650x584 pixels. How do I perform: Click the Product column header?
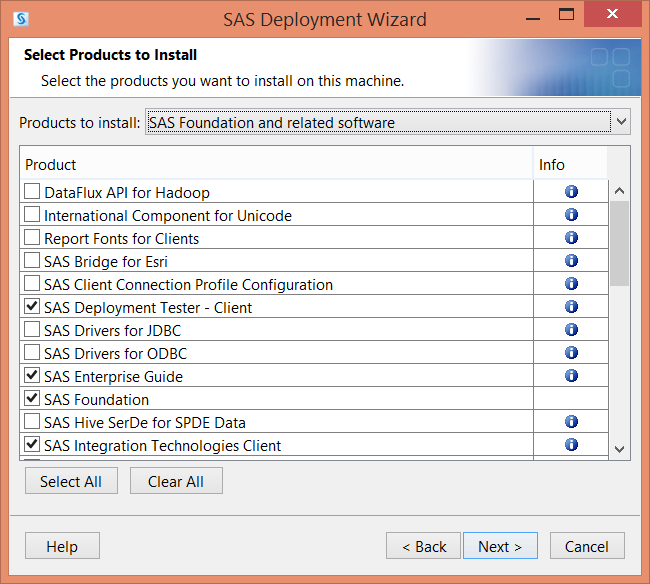(276, 165)
